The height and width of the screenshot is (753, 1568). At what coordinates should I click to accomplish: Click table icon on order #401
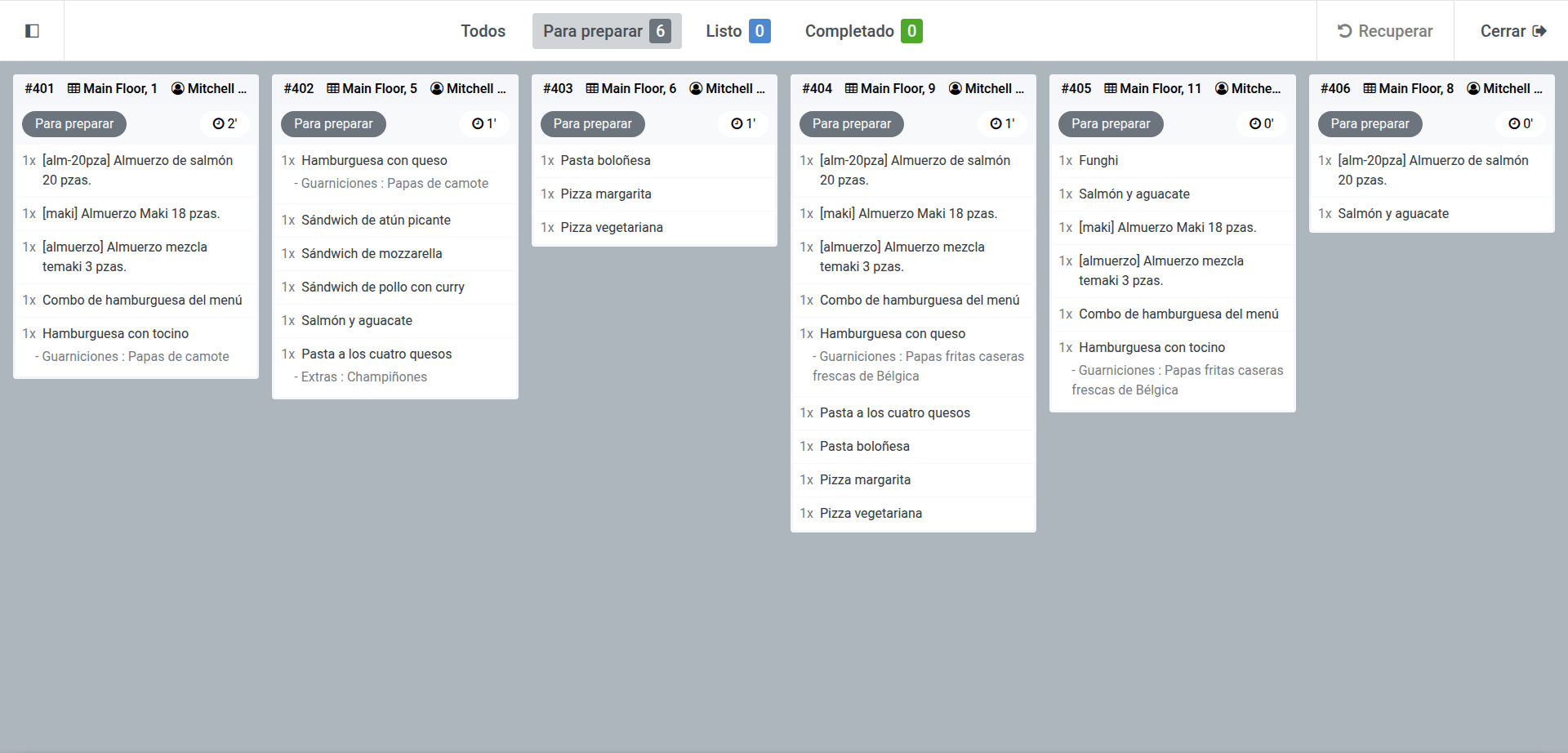click(x=73, y=88)
